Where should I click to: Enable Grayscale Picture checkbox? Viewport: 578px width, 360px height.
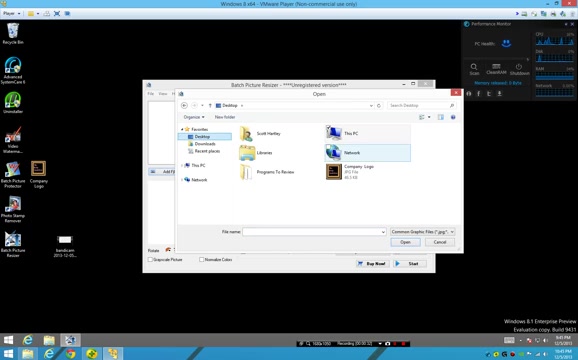(150, 259)
